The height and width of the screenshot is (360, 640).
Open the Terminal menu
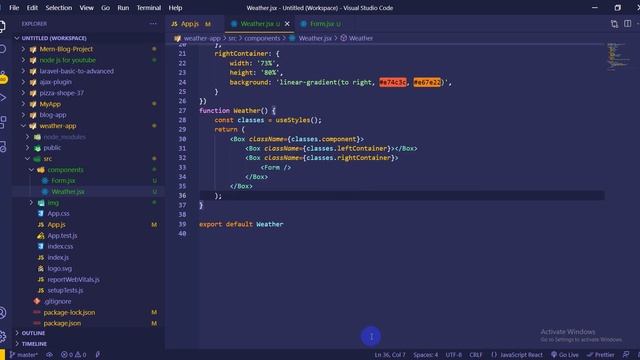click(149, 8)
